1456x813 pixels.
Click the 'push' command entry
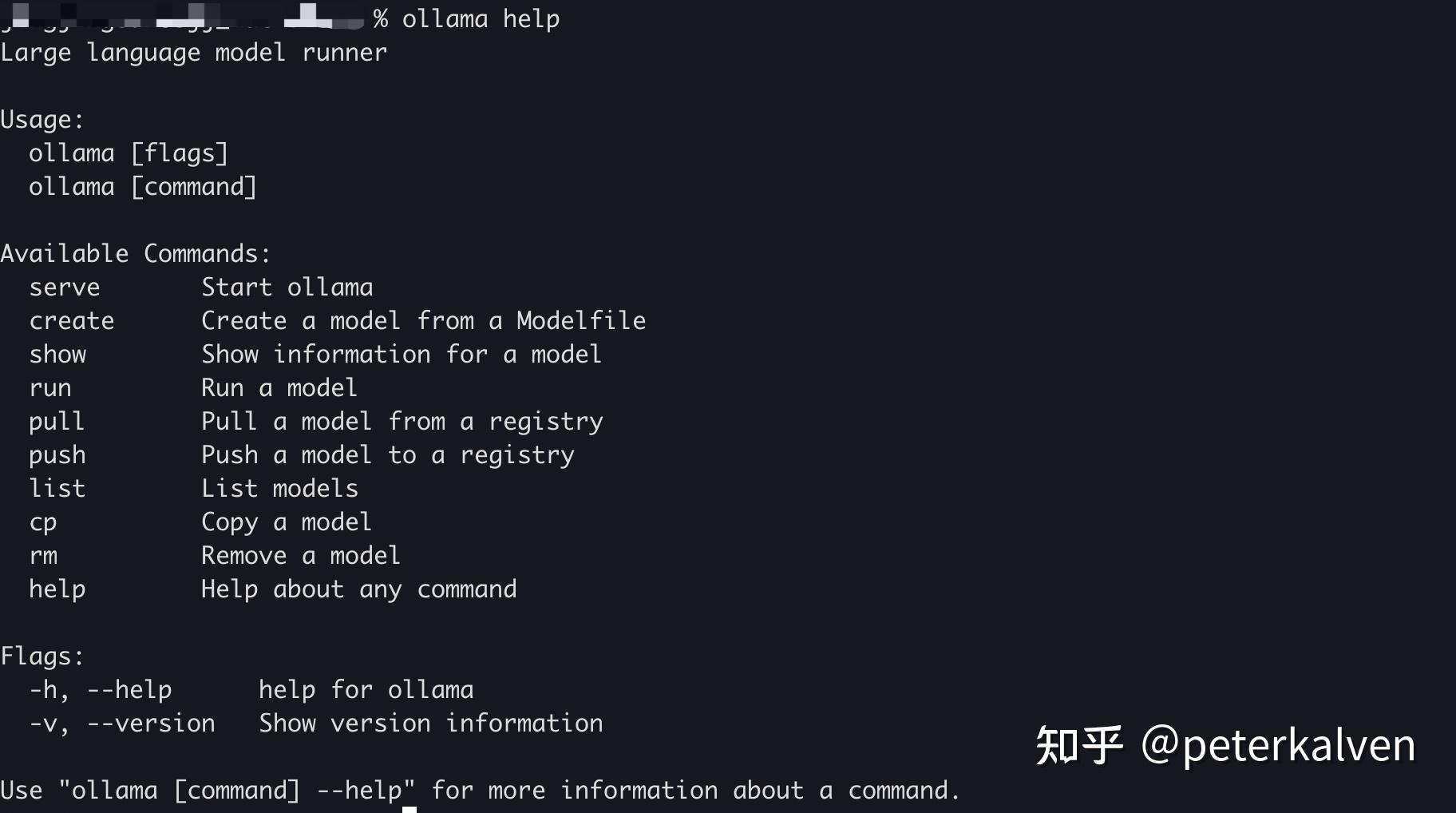coord(57,456)
